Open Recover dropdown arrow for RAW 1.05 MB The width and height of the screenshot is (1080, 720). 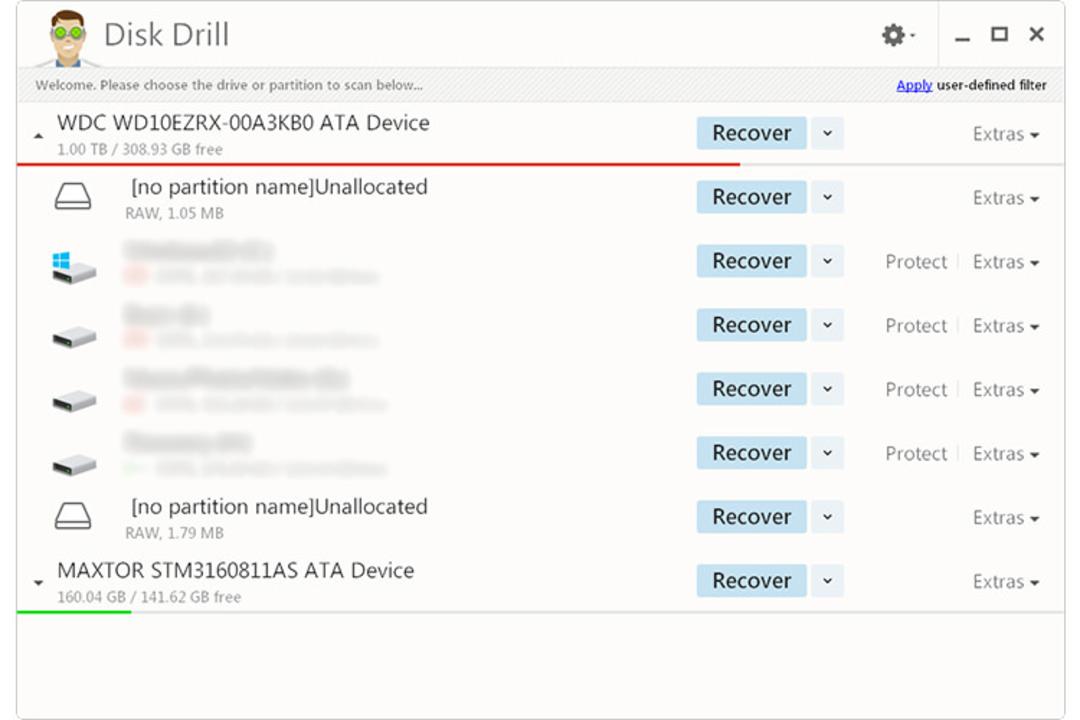tap(827, 197)
